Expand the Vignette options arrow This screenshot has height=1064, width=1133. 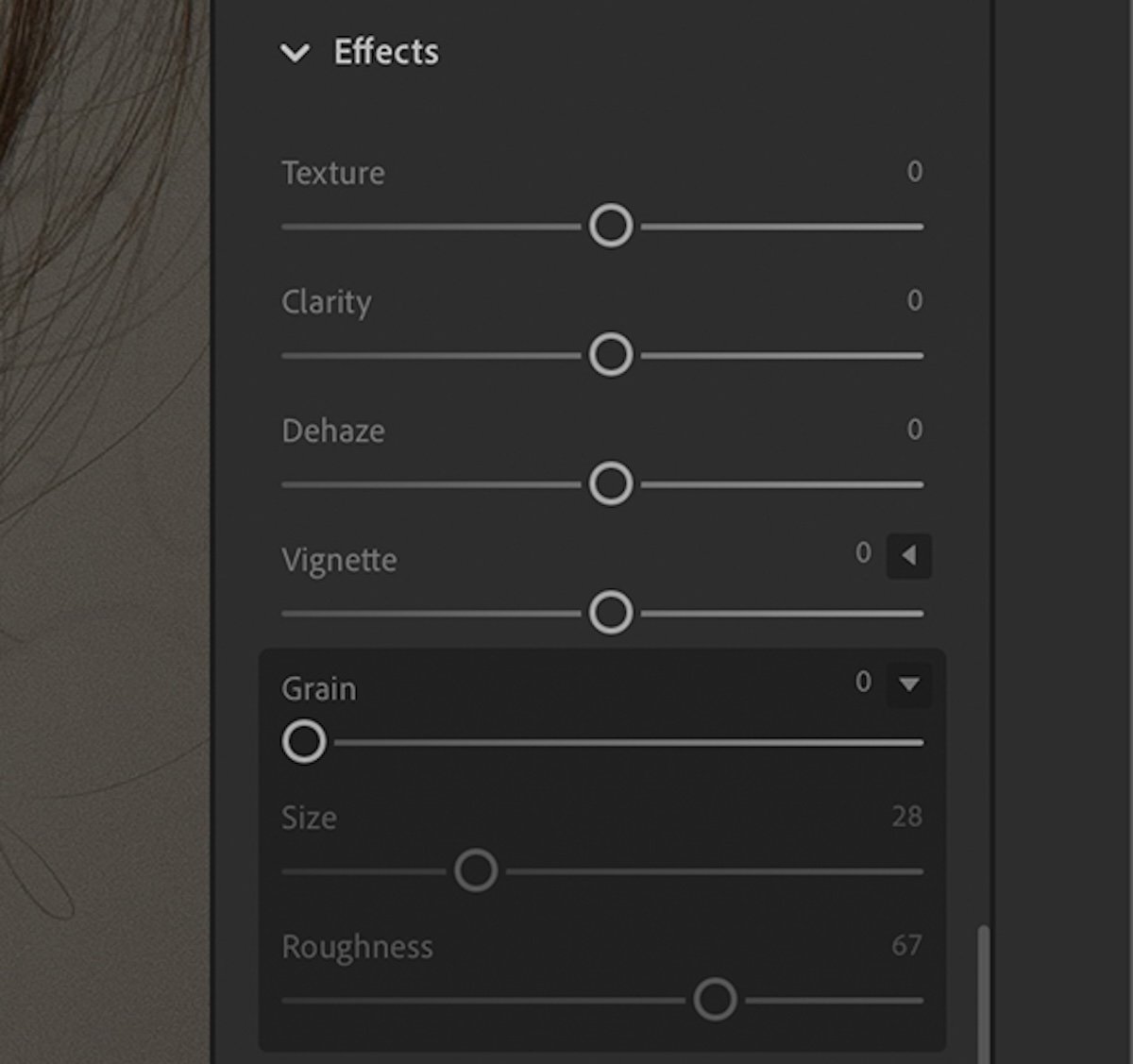[x=906, y=557]
